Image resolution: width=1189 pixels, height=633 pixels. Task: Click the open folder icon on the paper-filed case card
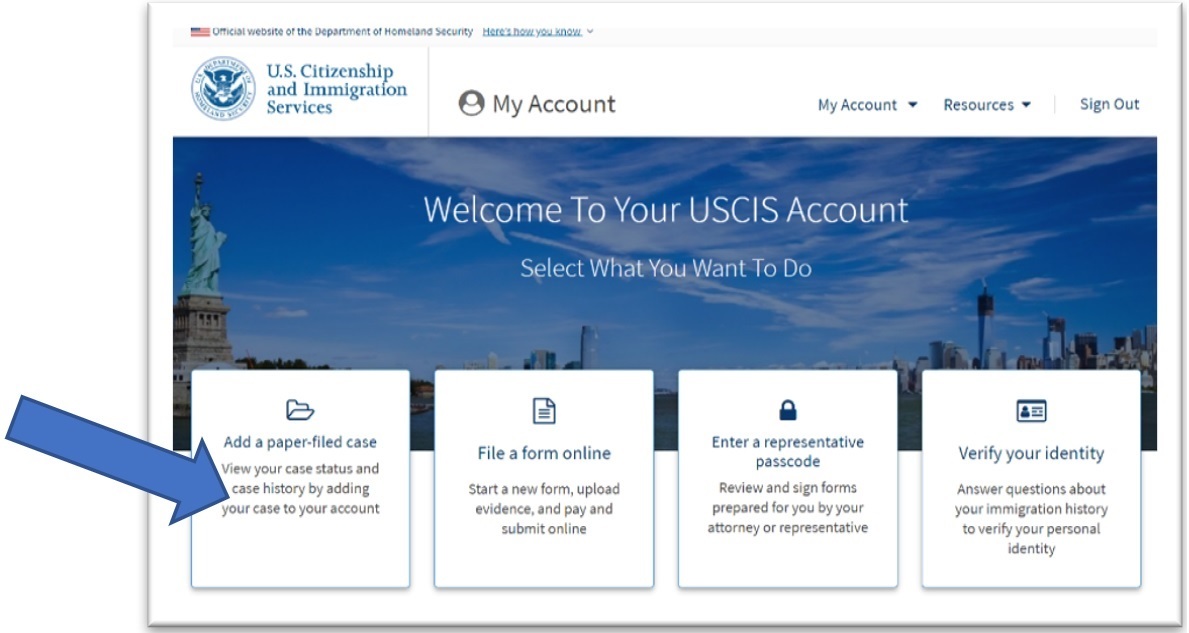[x=300, y=409]
